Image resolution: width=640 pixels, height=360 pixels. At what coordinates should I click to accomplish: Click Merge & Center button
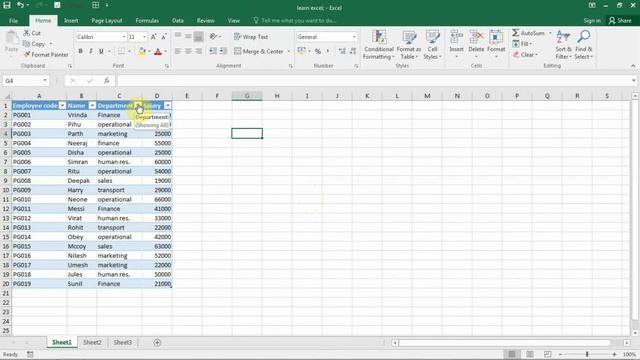pyautogui.click(x=259, y=51)
